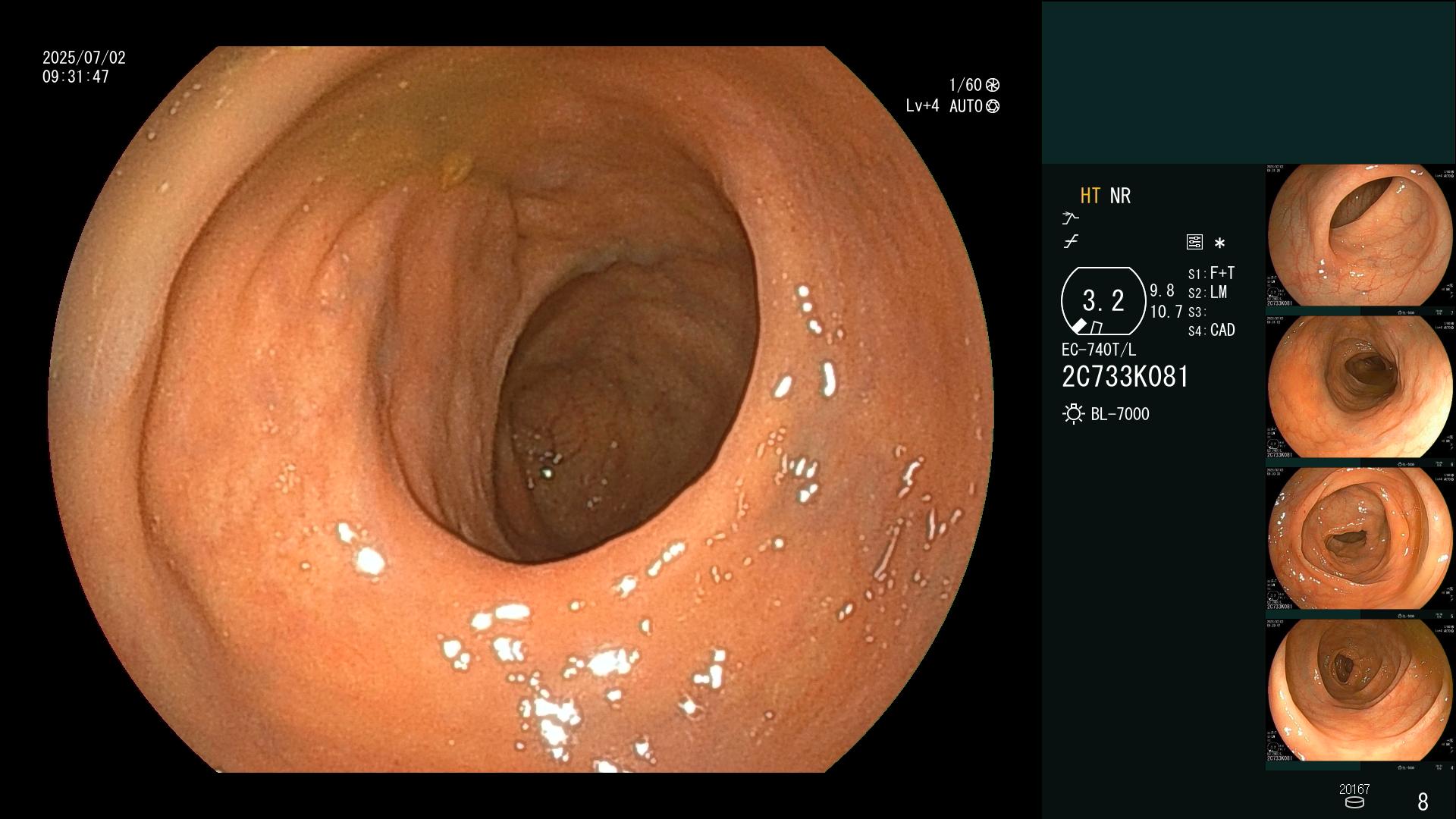The image size is (1456, 819).
Task: Click the 10.7 diameter value
Action: point(1166,312)
